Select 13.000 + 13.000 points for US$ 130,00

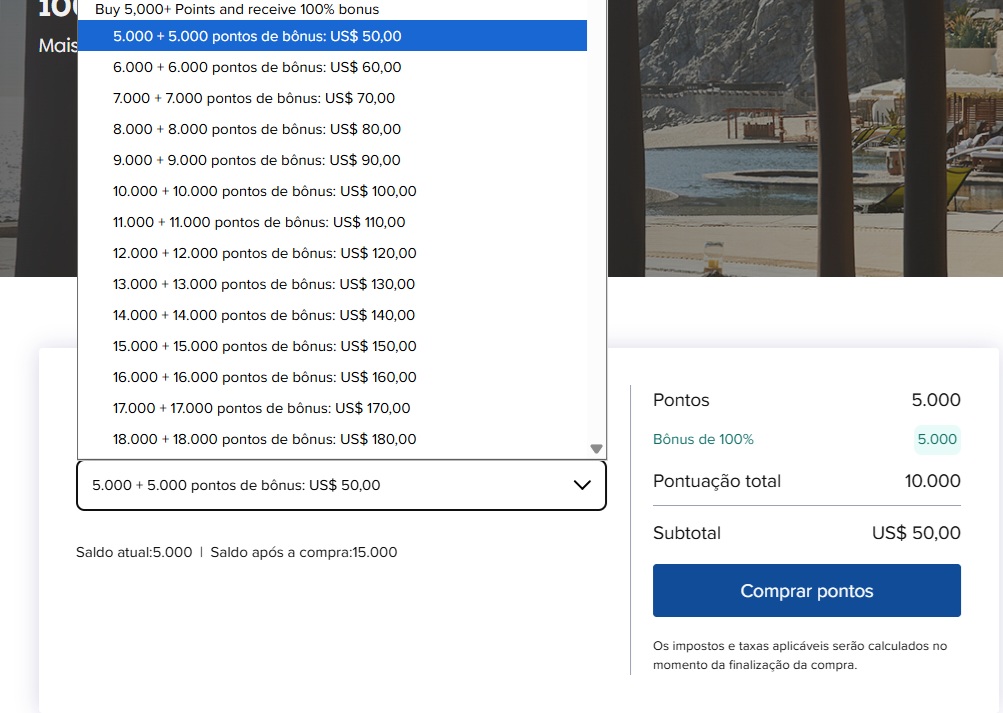[264, 284]
